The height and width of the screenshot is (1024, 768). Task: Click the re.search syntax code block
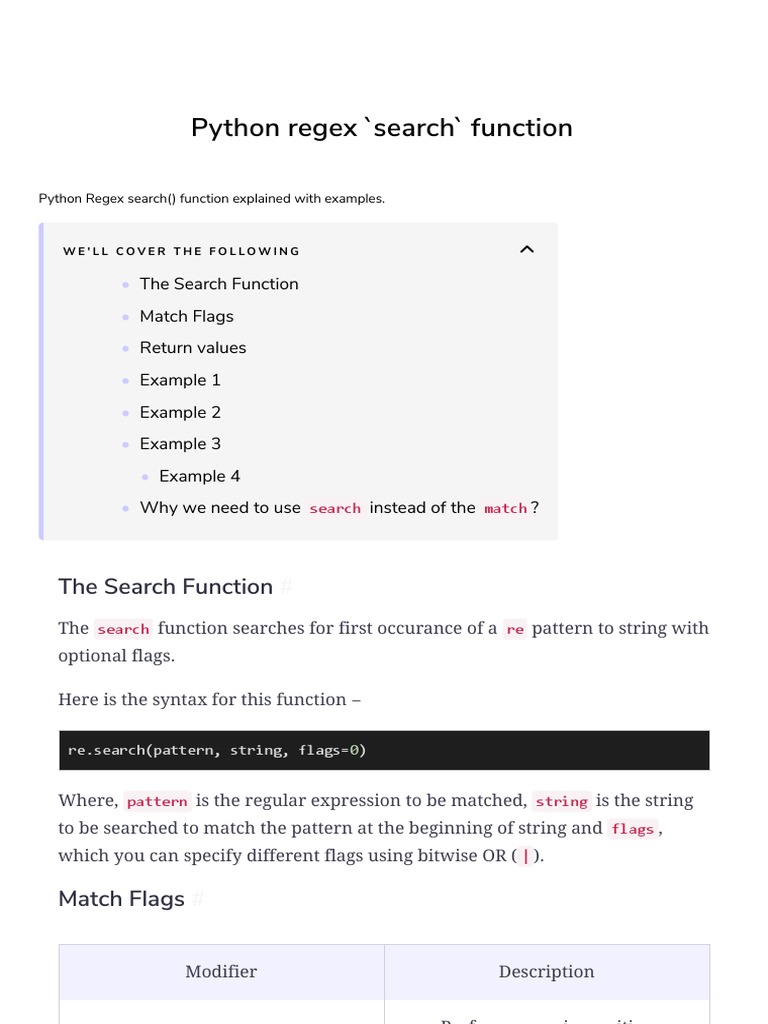(x=384, y=750)
